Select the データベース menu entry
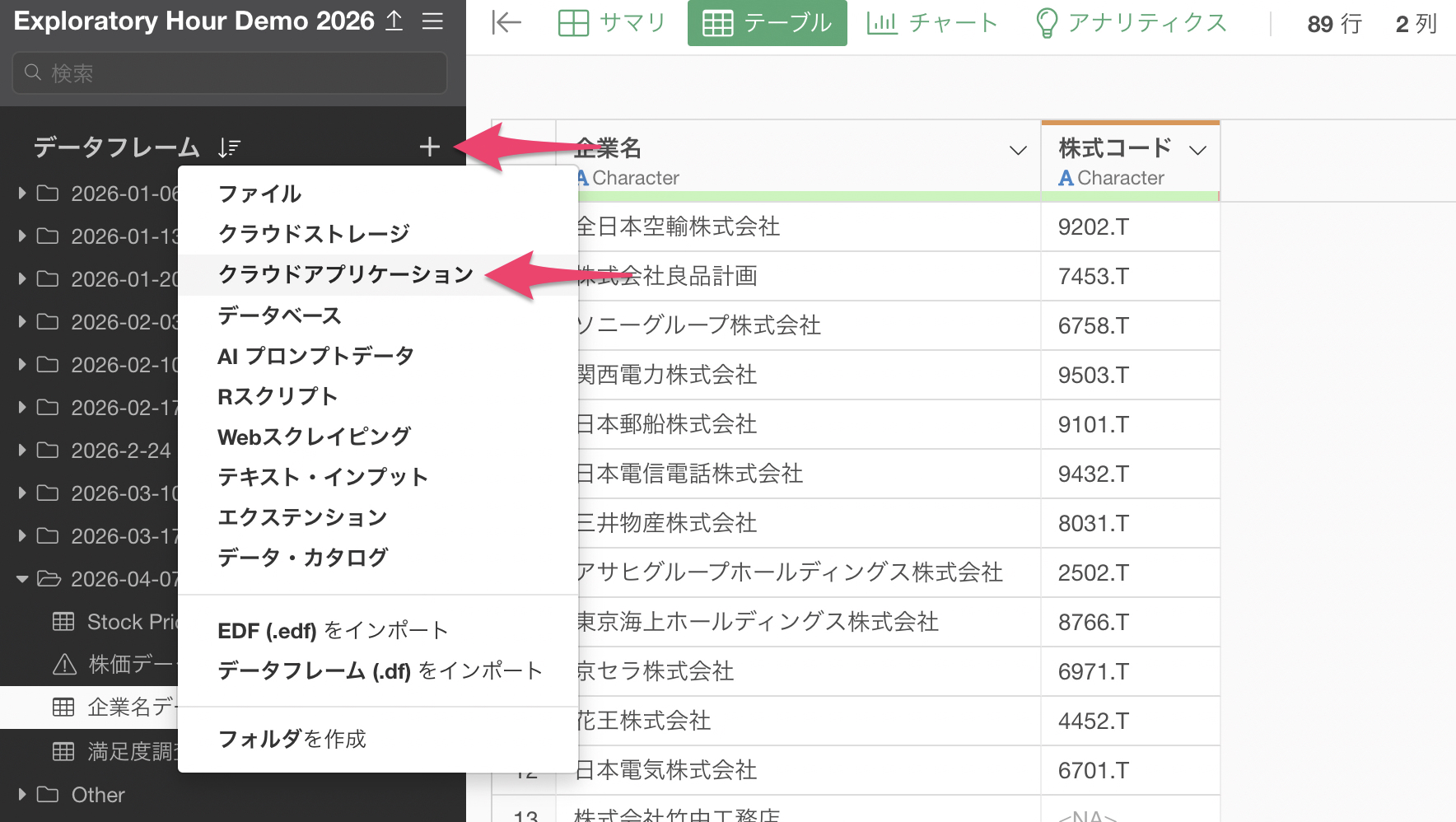The image size is (1456, 822). [279, 315]
